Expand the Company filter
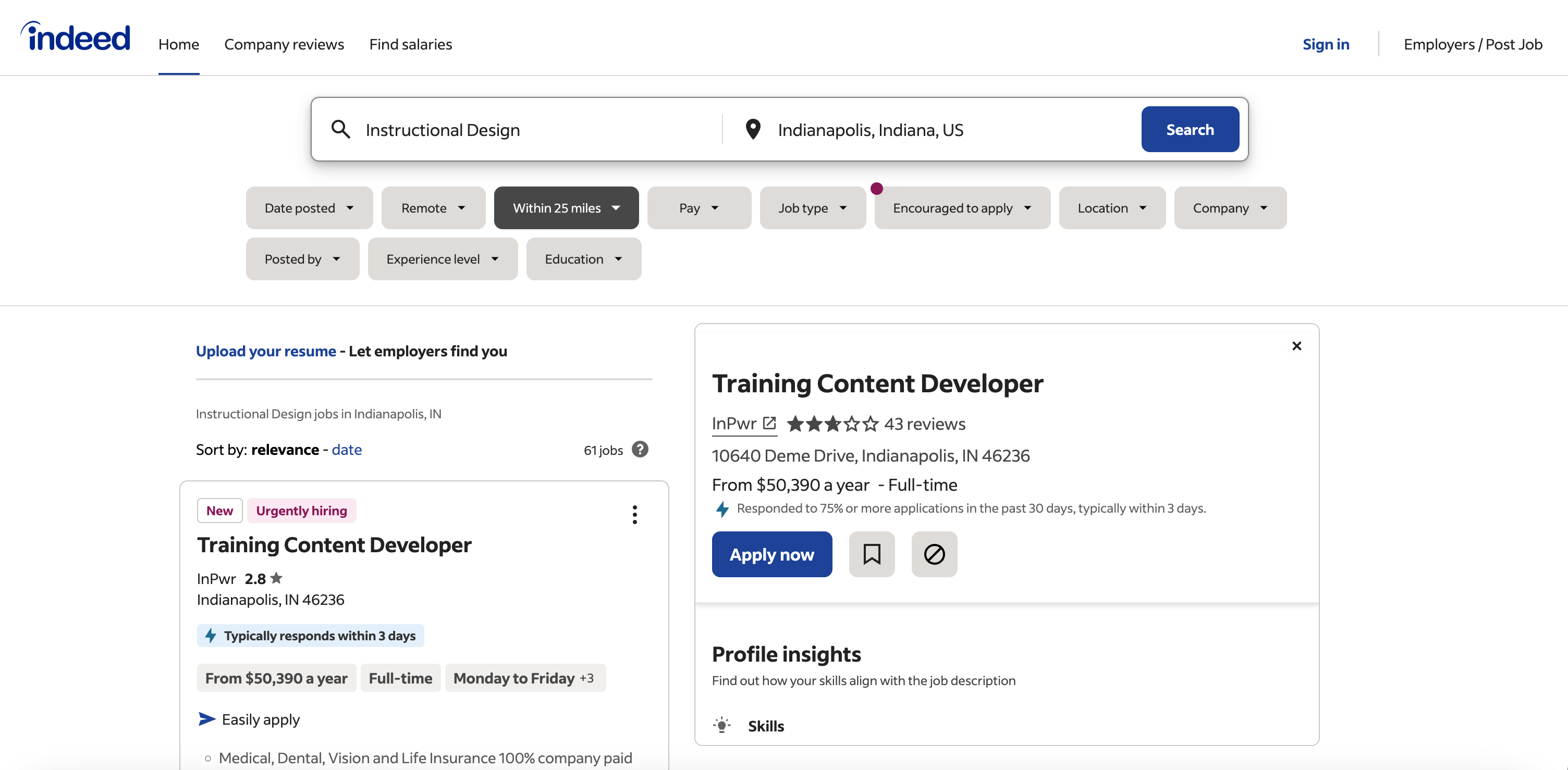Screen dimensions: 1568x770 click(1230, 208)
